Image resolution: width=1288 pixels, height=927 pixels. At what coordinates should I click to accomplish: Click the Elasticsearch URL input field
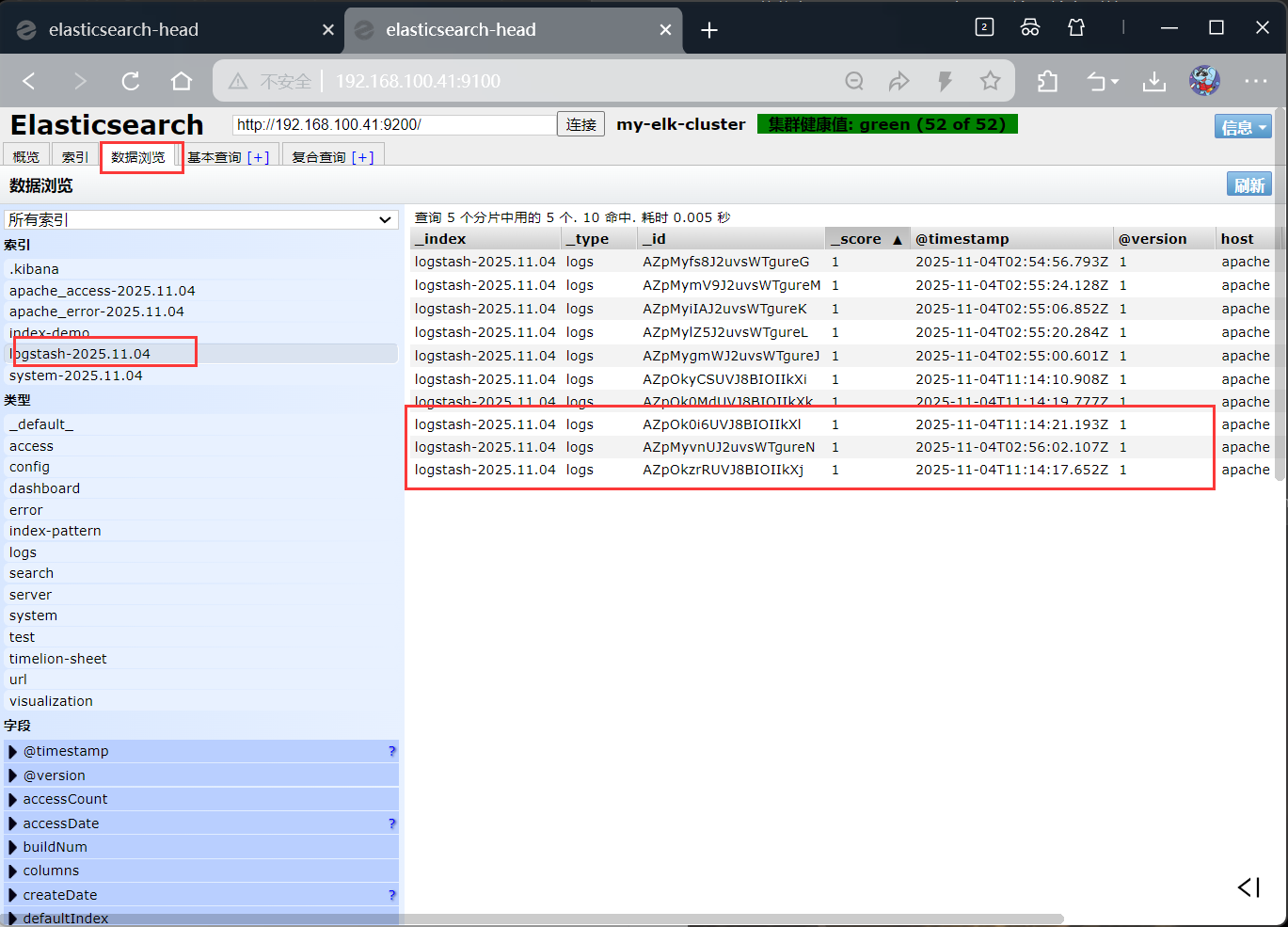point(394,124)
